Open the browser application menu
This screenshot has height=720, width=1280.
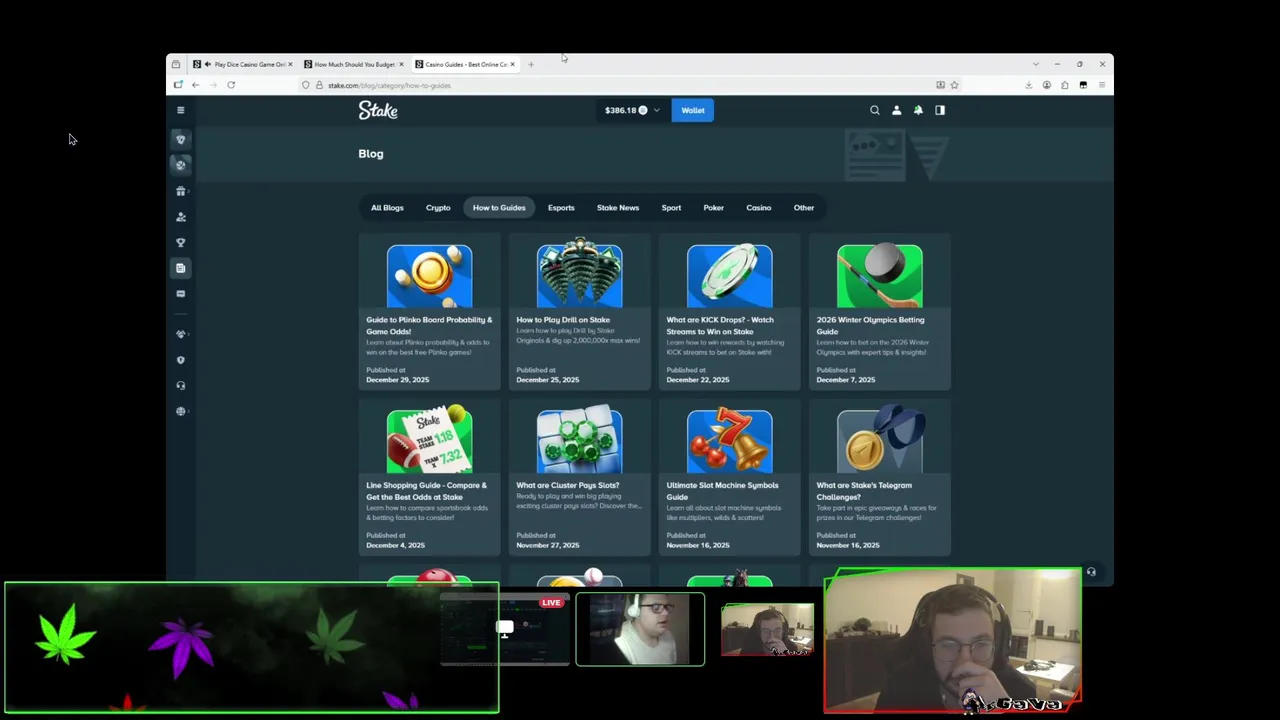click(x=1102, y=85)
